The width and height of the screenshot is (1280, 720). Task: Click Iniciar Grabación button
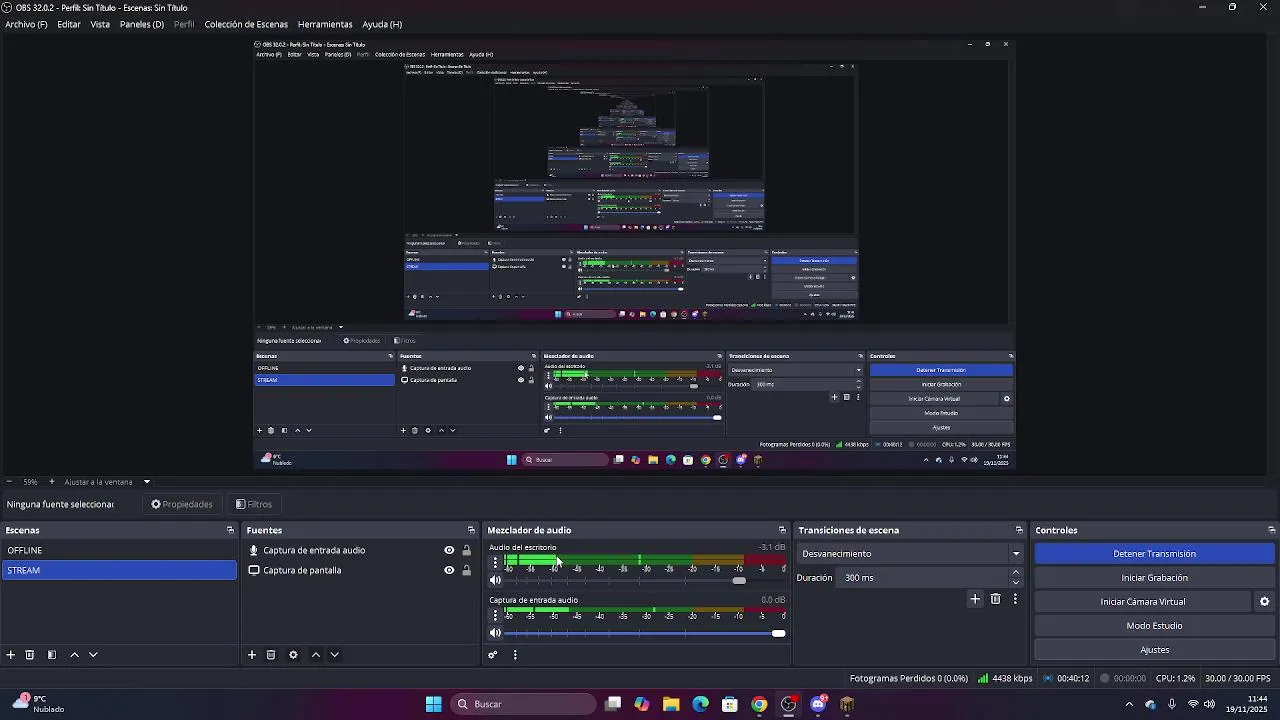coord(1154,578)
